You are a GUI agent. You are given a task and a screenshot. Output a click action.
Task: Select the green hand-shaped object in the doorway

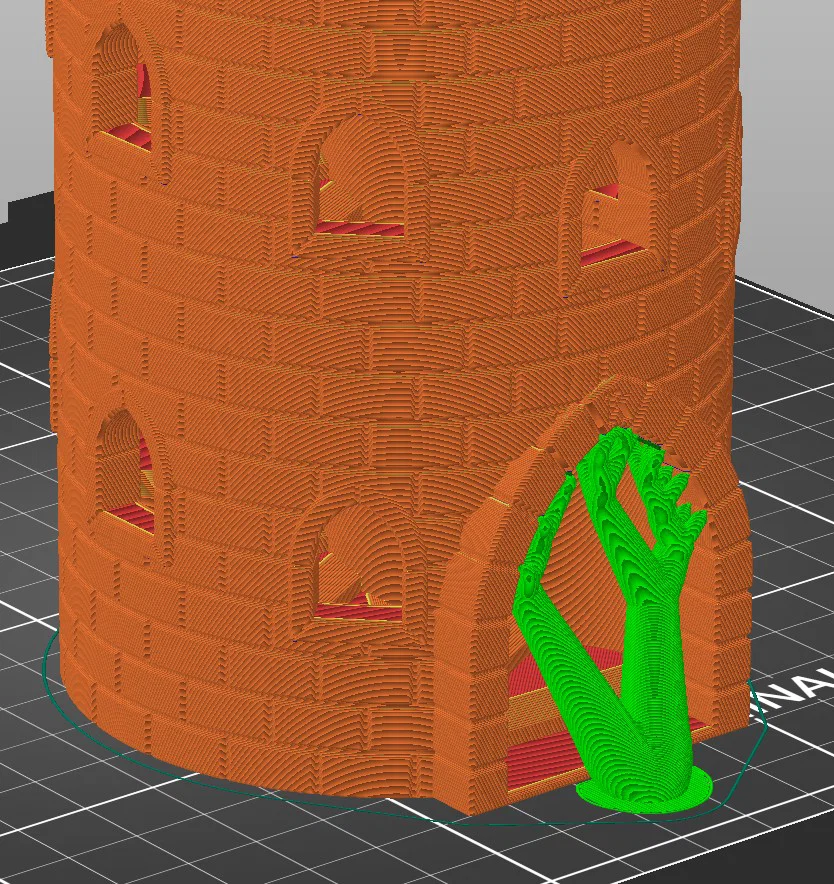612,615
